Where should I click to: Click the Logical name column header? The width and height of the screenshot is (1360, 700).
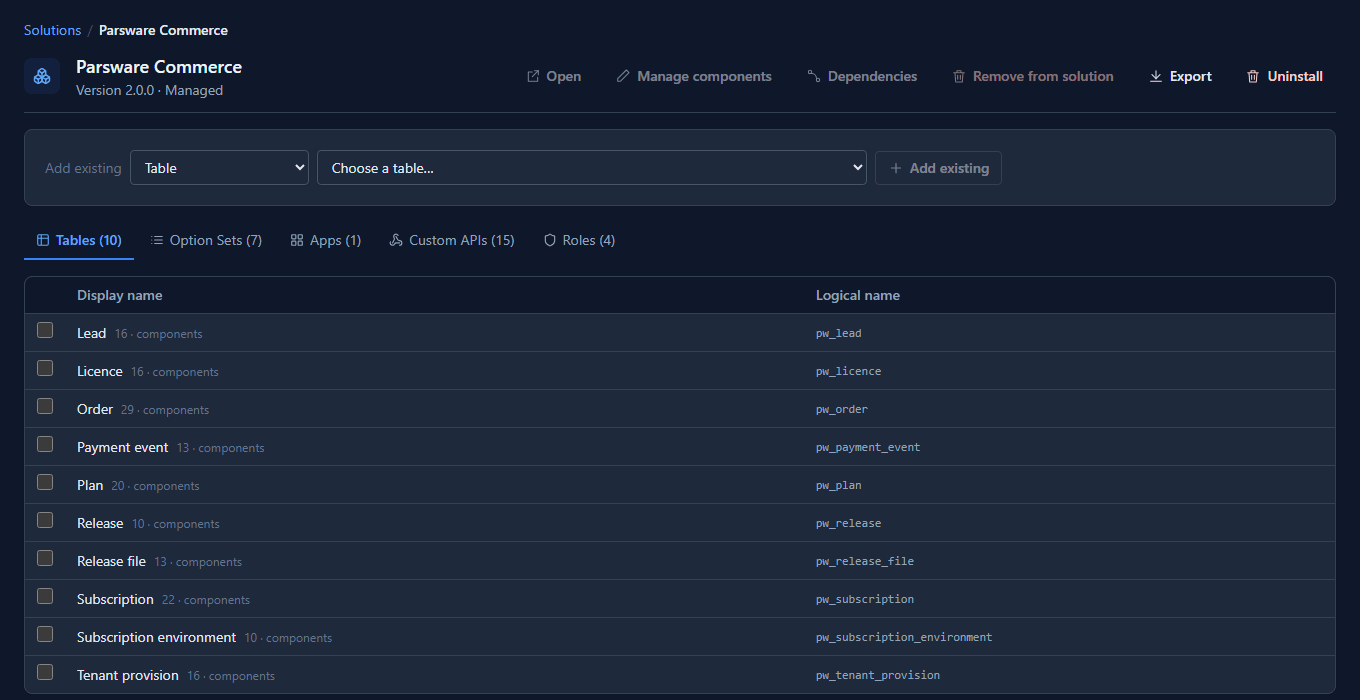tap(858, 295)
